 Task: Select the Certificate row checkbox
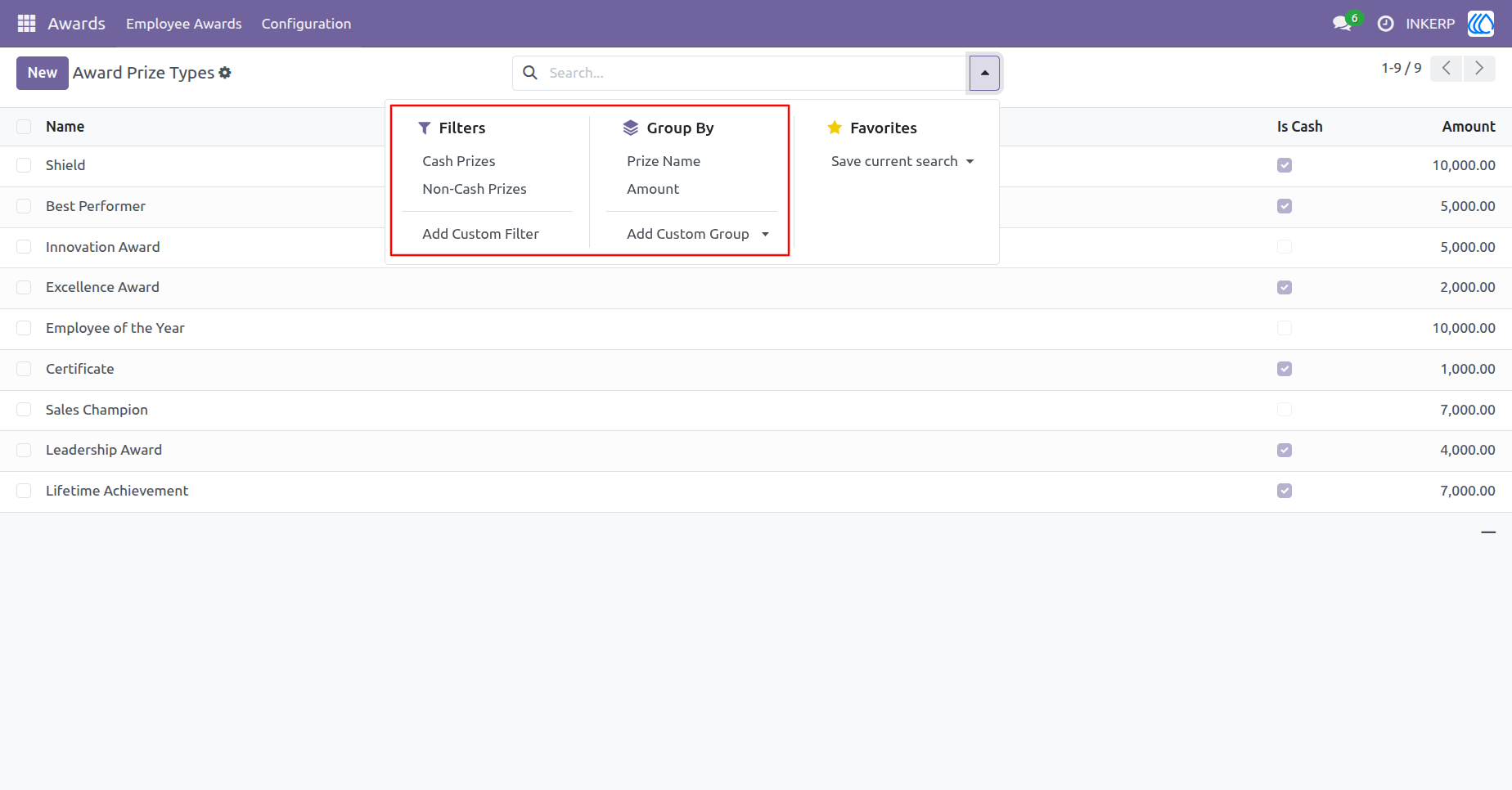pos(24,369)
